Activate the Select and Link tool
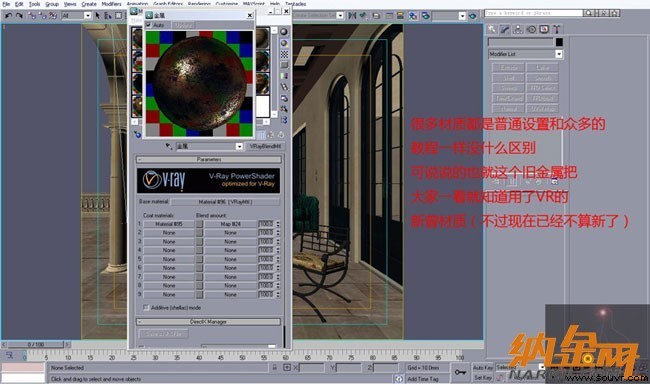 (x=32, y=16)
